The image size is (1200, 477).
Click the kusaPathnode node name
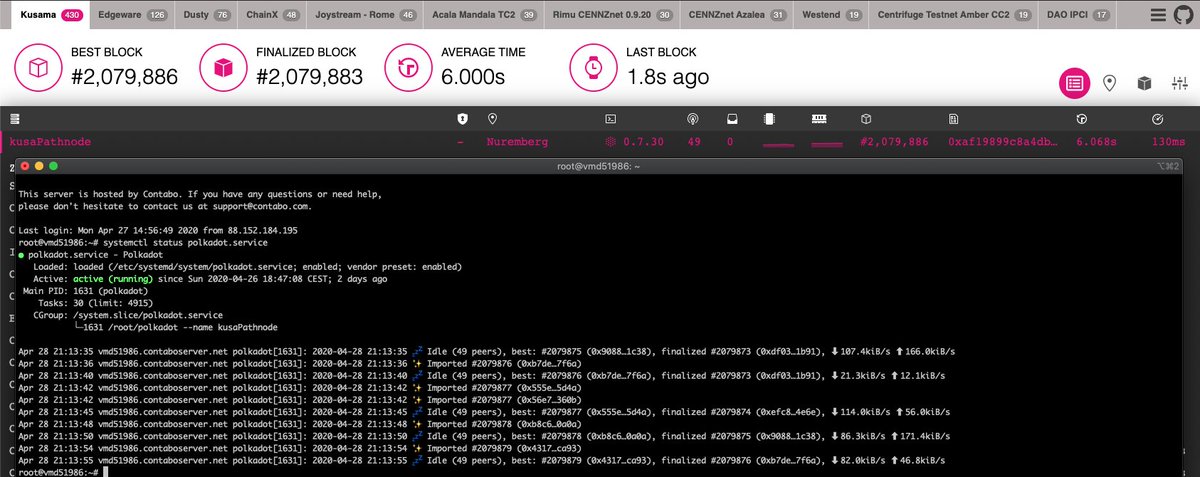pyautogui.click(x=50, y=143)
